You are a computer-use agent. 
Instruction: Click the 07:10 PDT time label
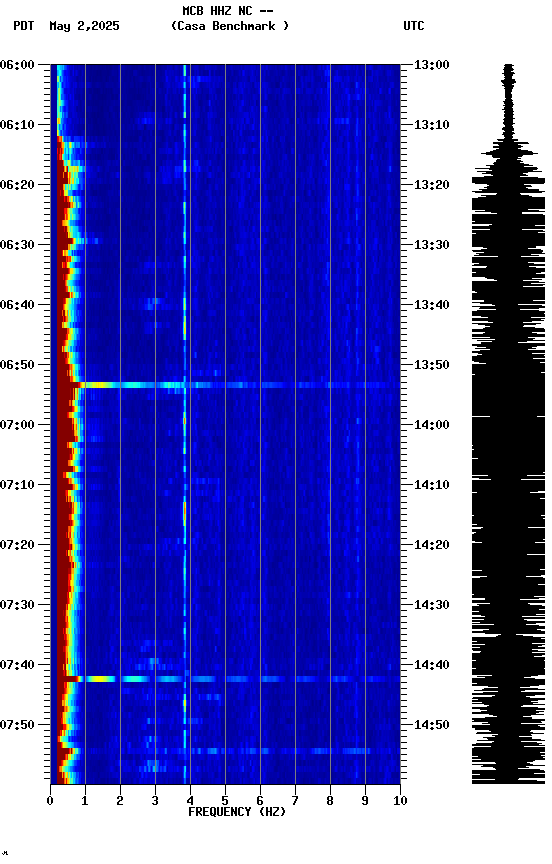[17, 485]
